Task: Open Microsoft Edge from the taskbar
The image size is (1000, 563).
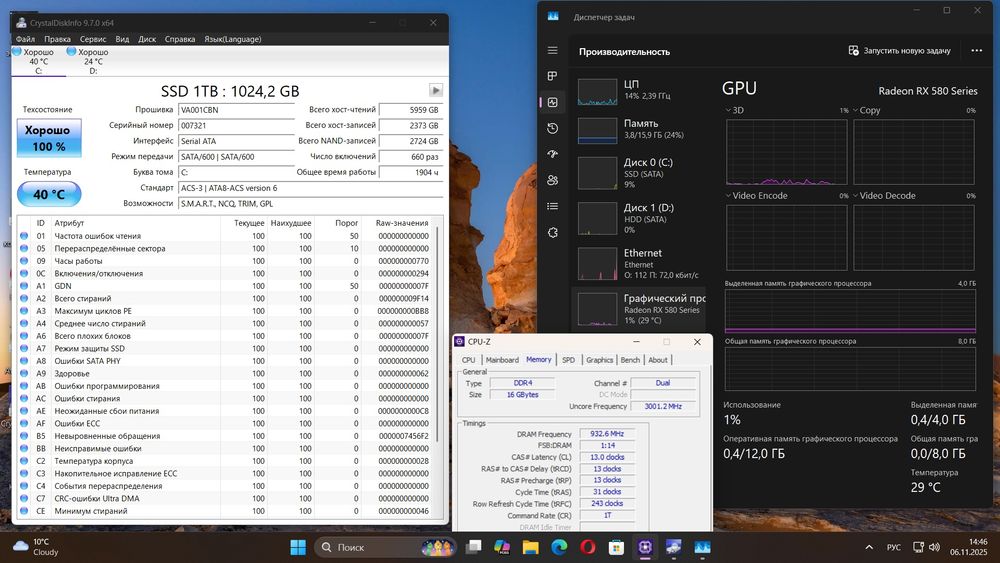Action: (559, 547)
